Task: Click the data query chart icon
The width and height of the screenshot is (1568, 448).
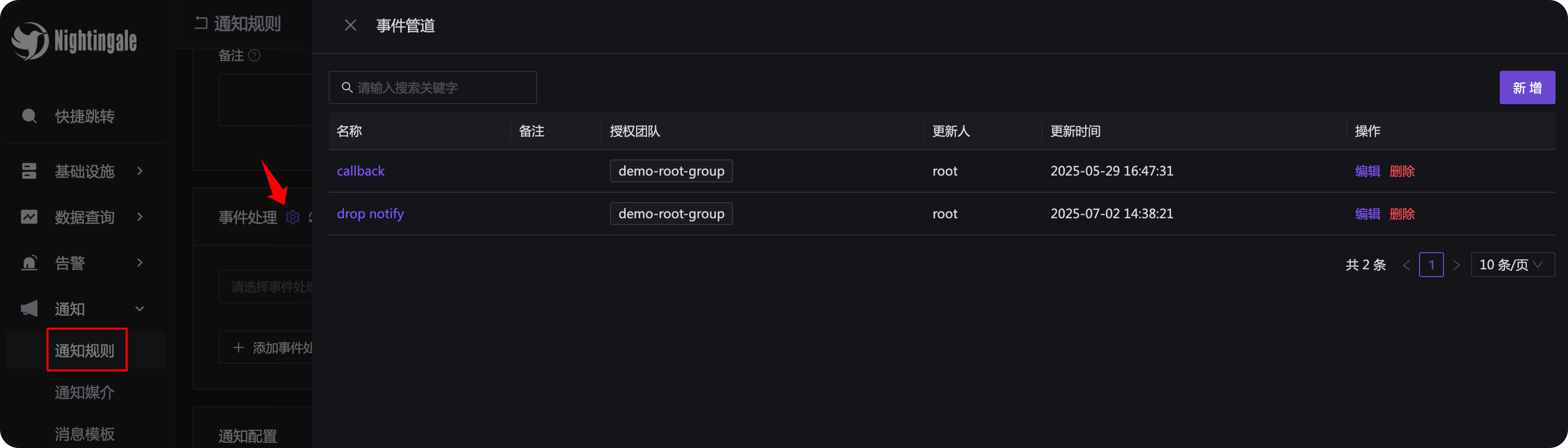Action: [x=29, y=217]
